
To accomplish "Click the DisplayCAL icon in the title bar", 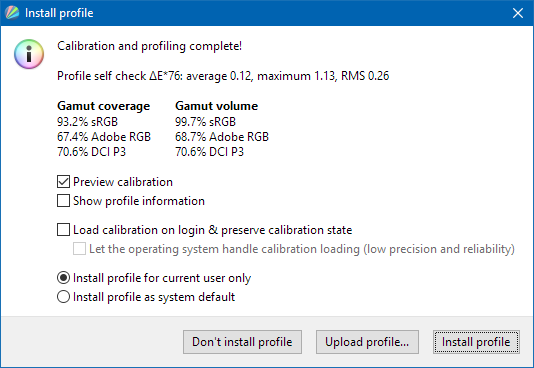I will click(12, 13).
